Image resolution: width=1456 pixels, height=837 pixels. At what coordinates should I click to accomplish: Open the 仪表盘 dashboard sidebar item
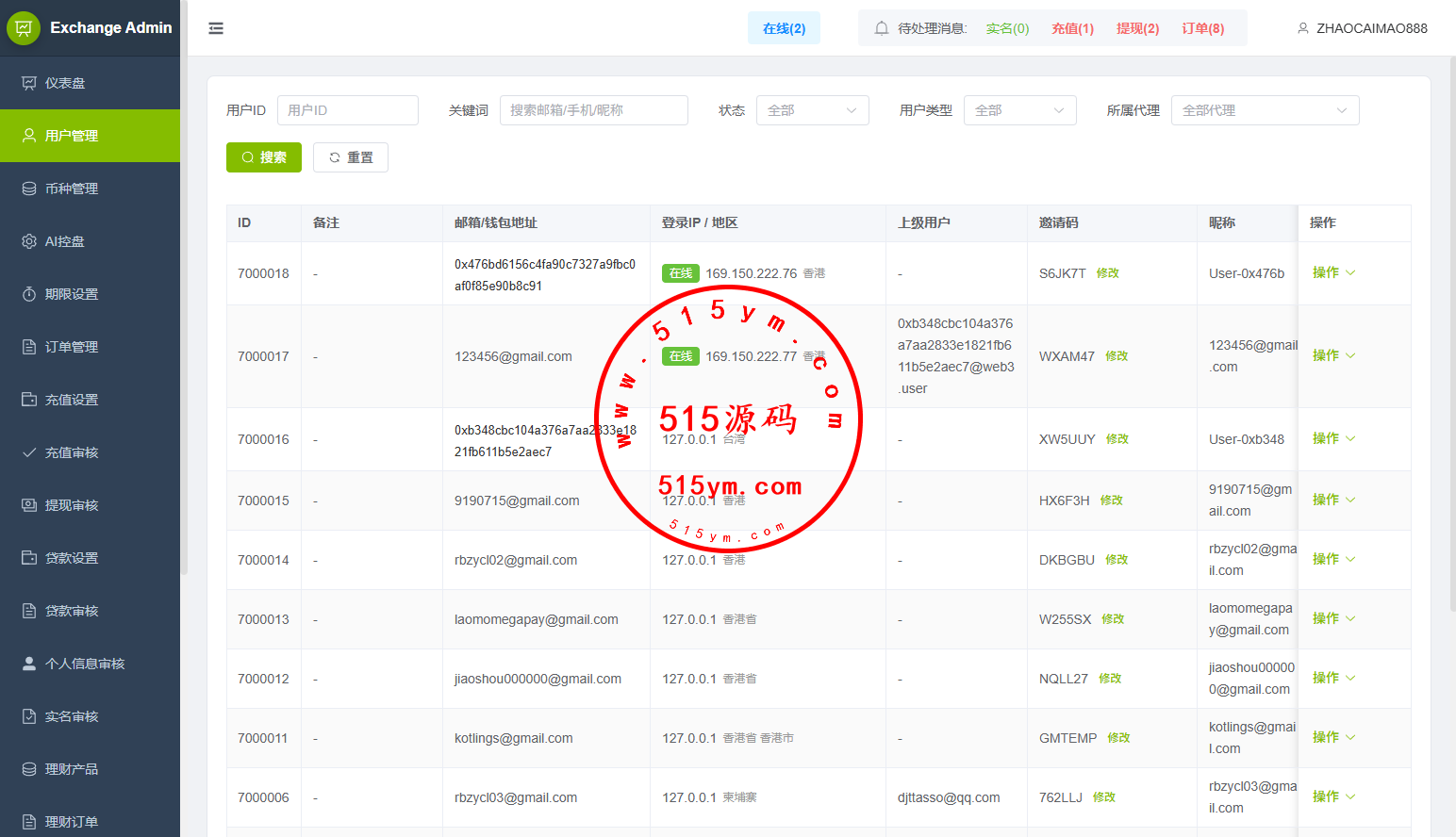[x=65, y=83]
